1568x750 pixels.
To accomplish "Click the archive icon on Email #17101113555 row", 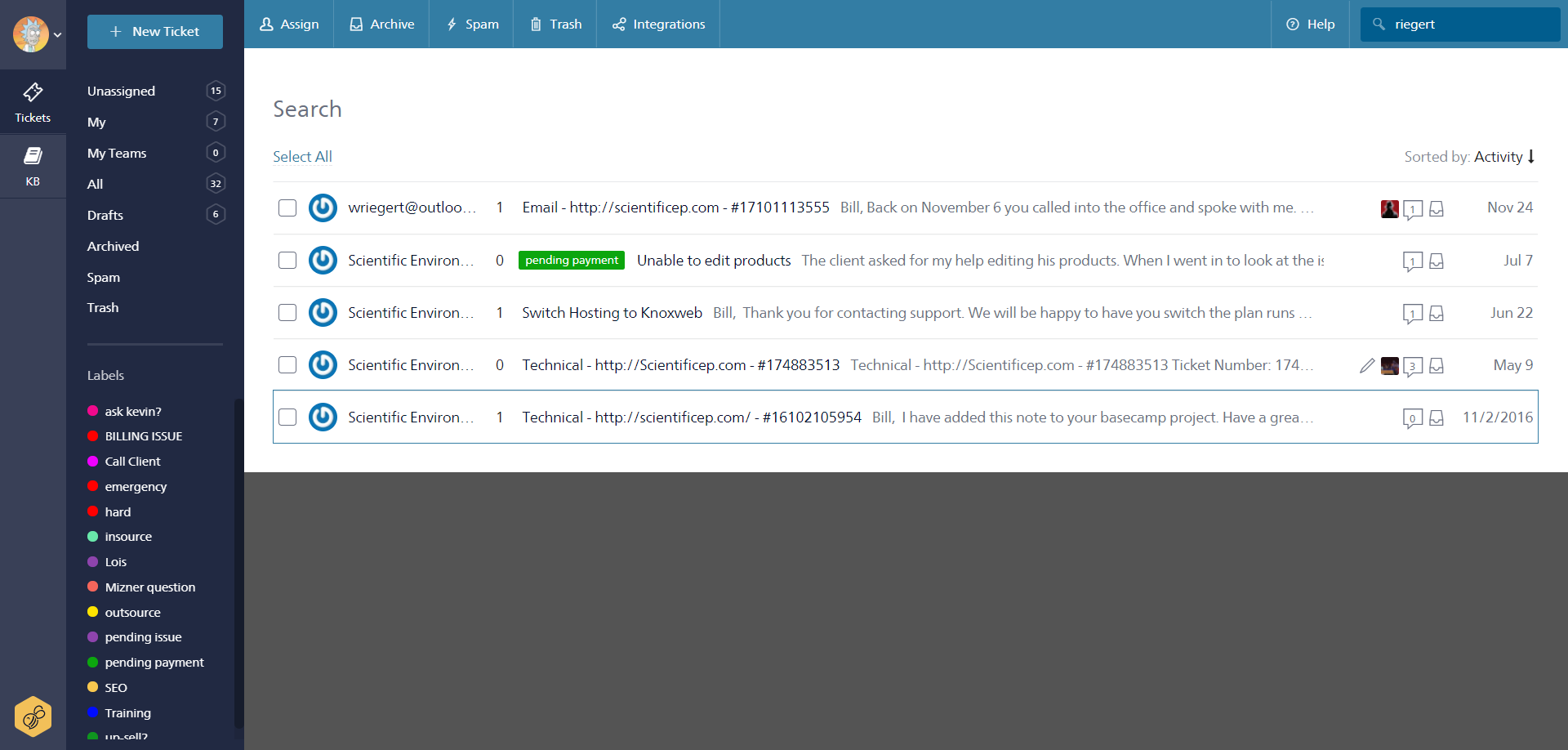I will 1437,209.
